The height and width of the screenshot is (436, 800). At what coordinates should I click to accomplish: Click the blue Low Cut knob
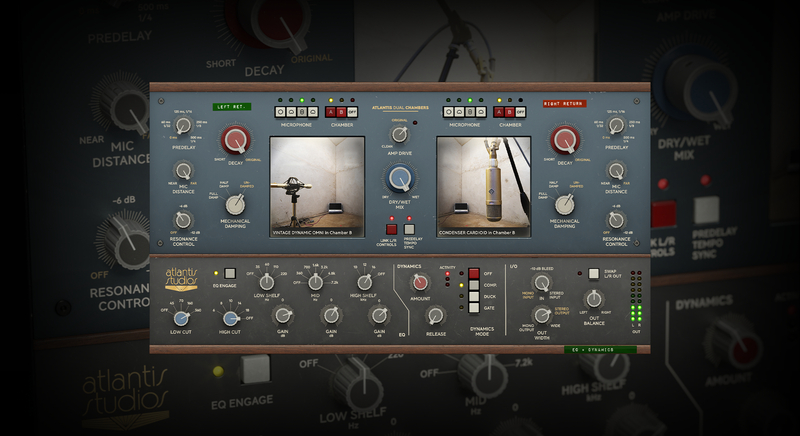(x=181, y=319)
